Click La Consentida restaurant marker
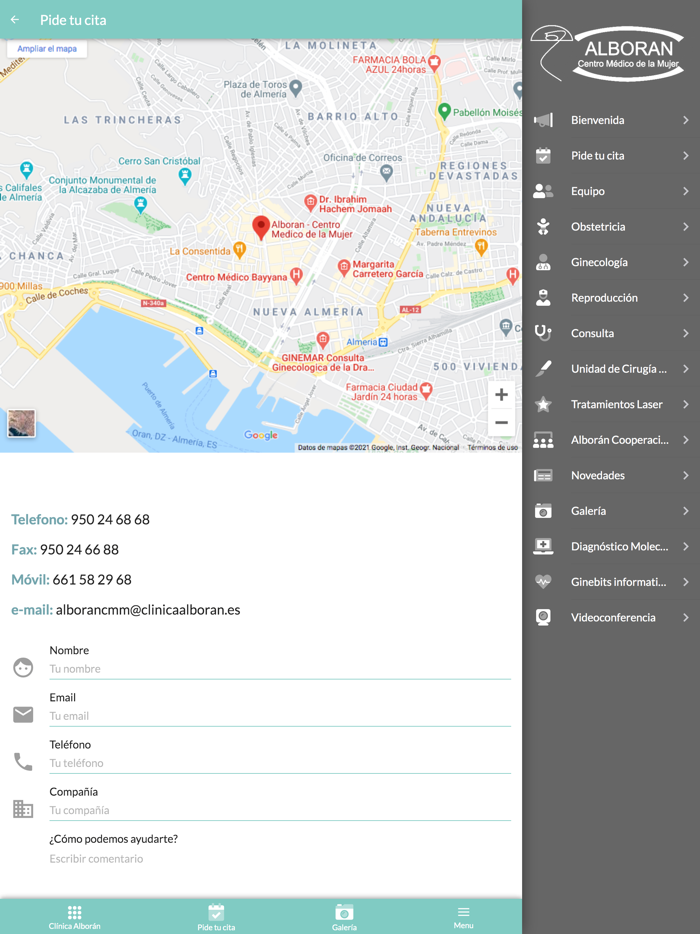Screen dimensions: 700x934 click(239, 250)
